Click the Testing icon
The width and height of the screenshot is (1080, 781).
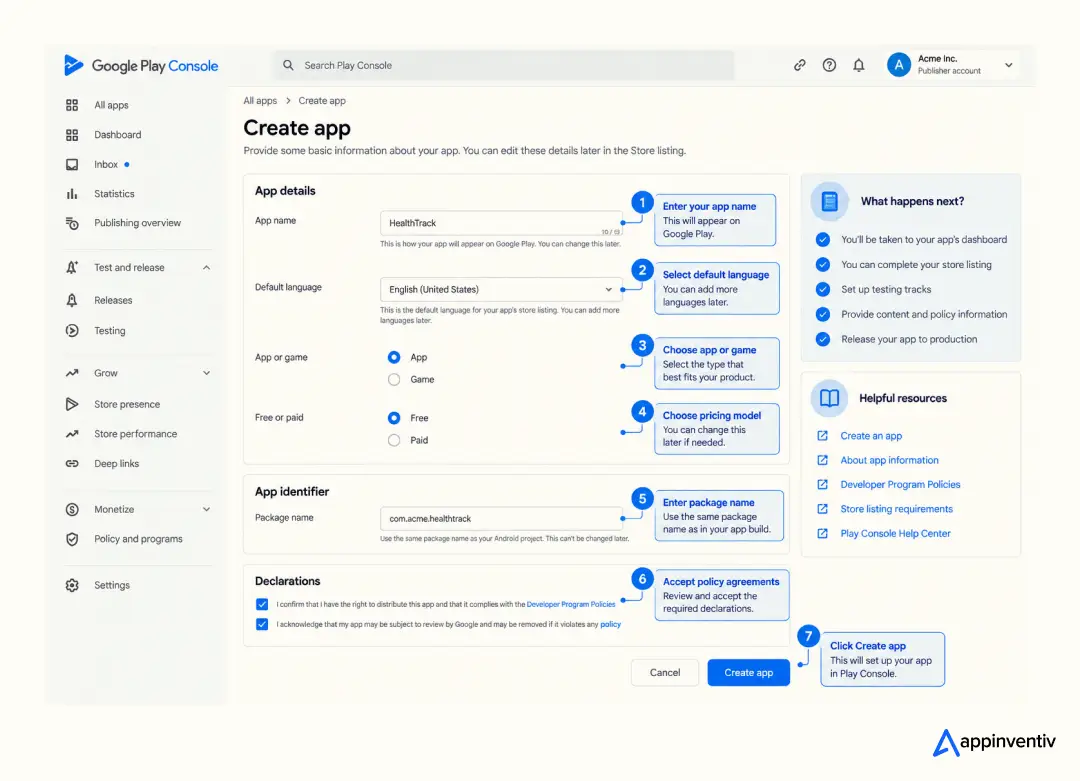tap(72, 331)
